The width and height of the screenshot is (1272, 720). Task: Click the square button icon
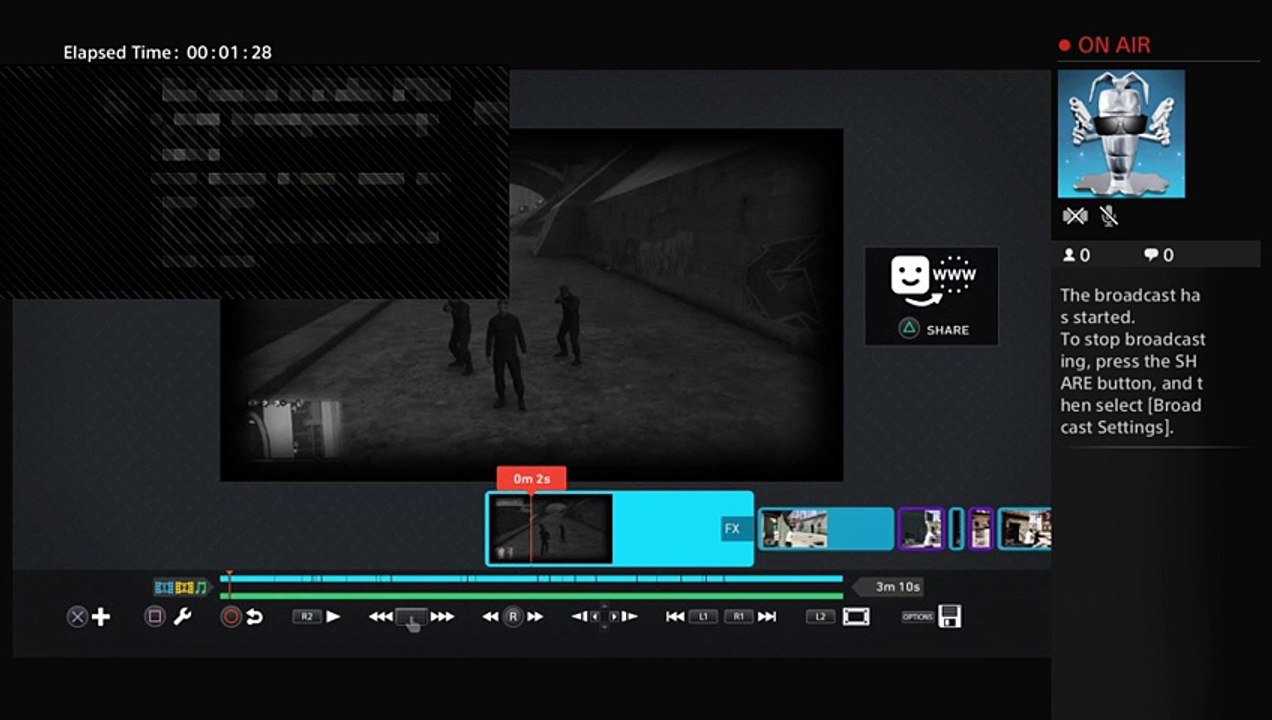[155, 617]
